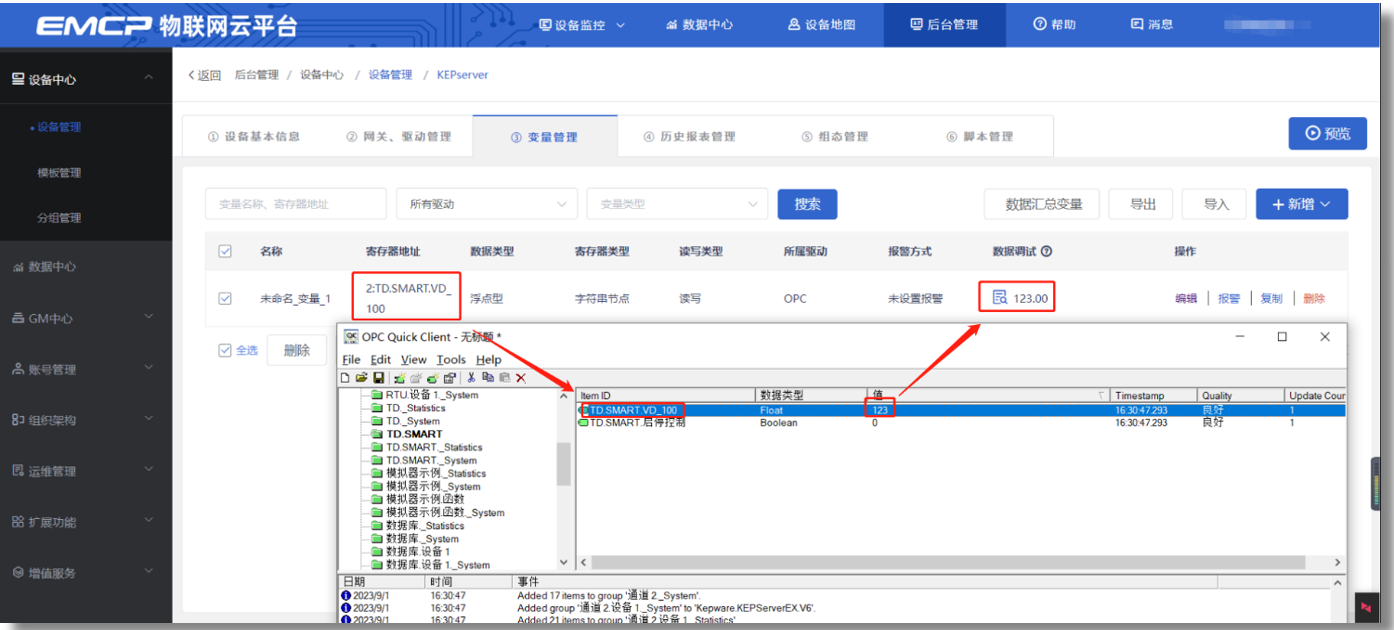Click the New Server Connection toolbar icon
The width and height of the screenshot is (1394, 630).
point(399,378)
